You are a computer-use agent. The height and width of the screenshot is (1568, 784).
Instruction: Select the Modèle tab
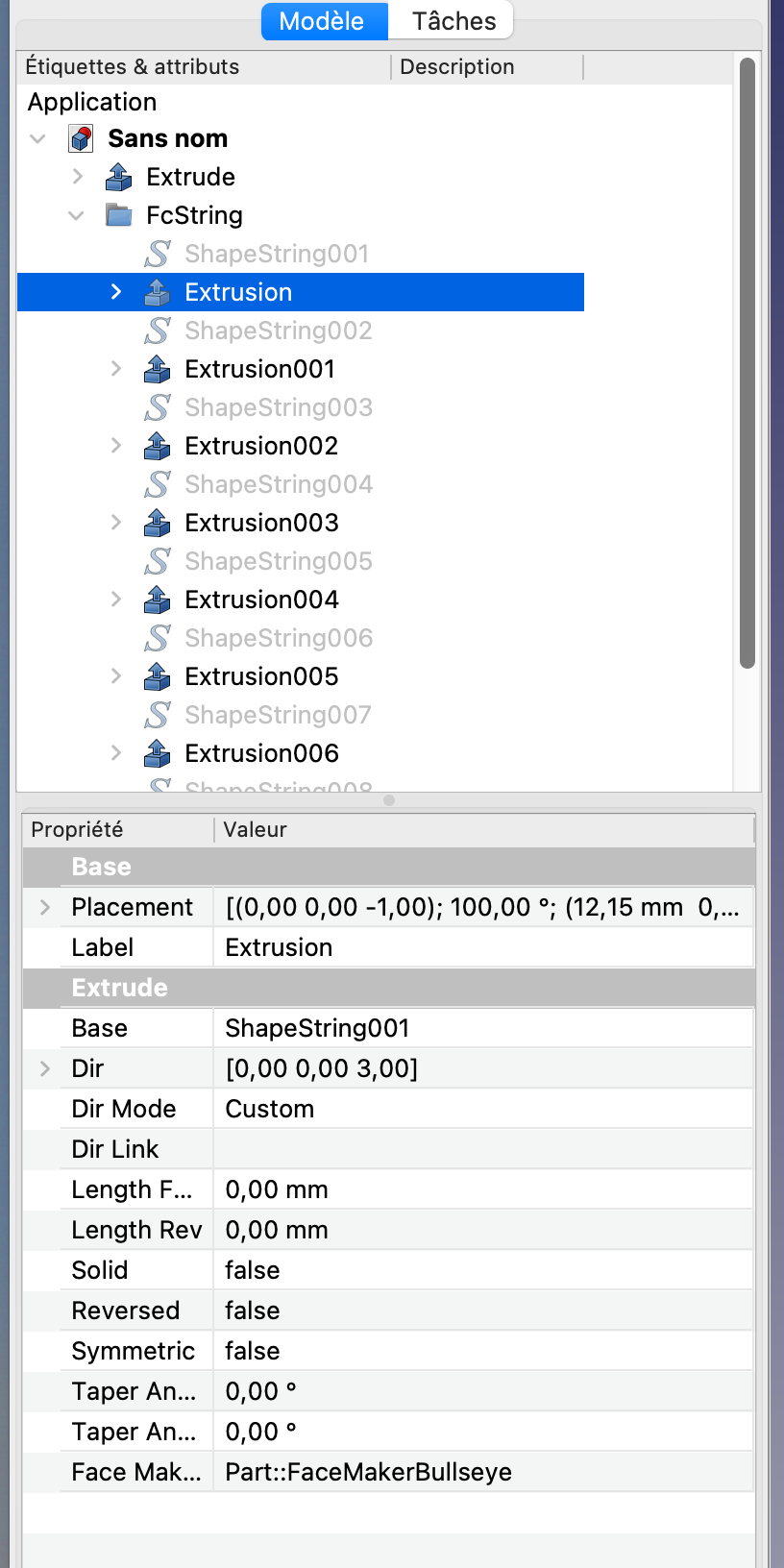tap(324, 21)
